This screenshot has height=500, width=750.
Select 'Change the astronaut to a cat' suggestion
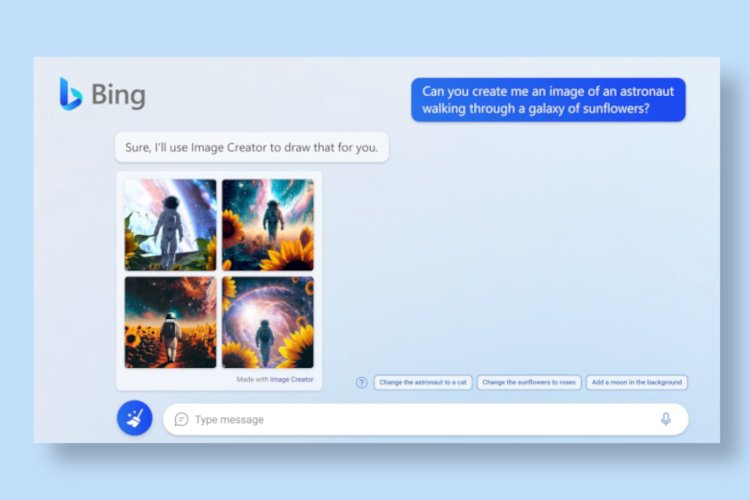[423, 382]
